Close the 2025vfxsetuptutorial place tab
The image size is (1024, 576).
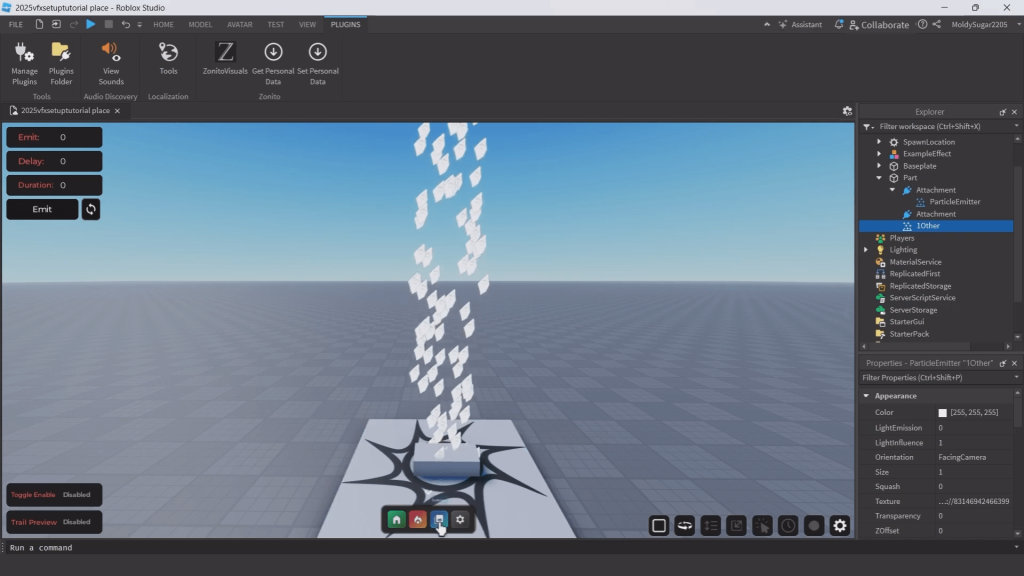[x=118, y=111]
